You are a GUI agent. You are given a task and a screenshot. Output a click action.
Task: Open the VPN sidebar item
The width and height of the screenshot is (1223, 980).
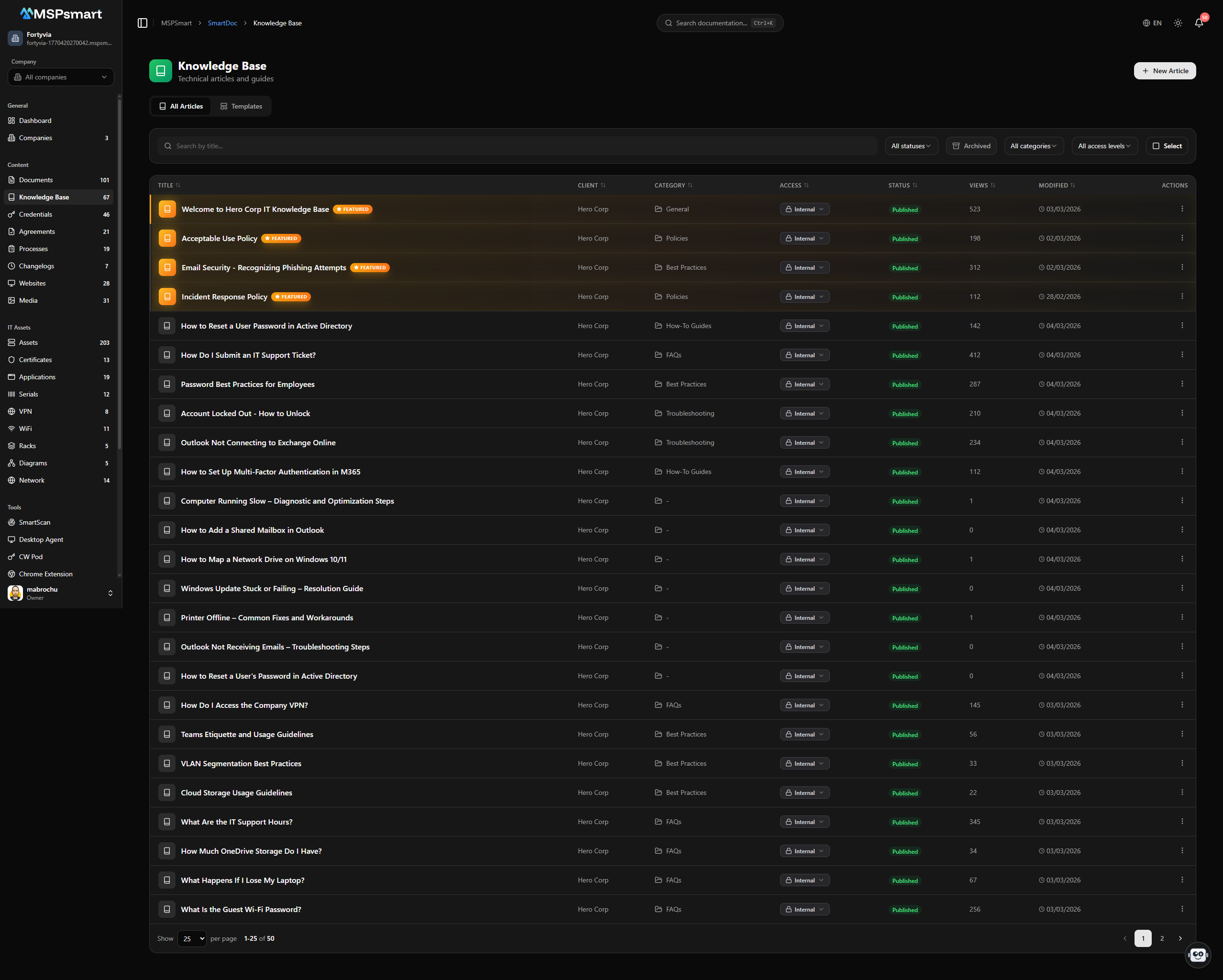coord(25,411)
